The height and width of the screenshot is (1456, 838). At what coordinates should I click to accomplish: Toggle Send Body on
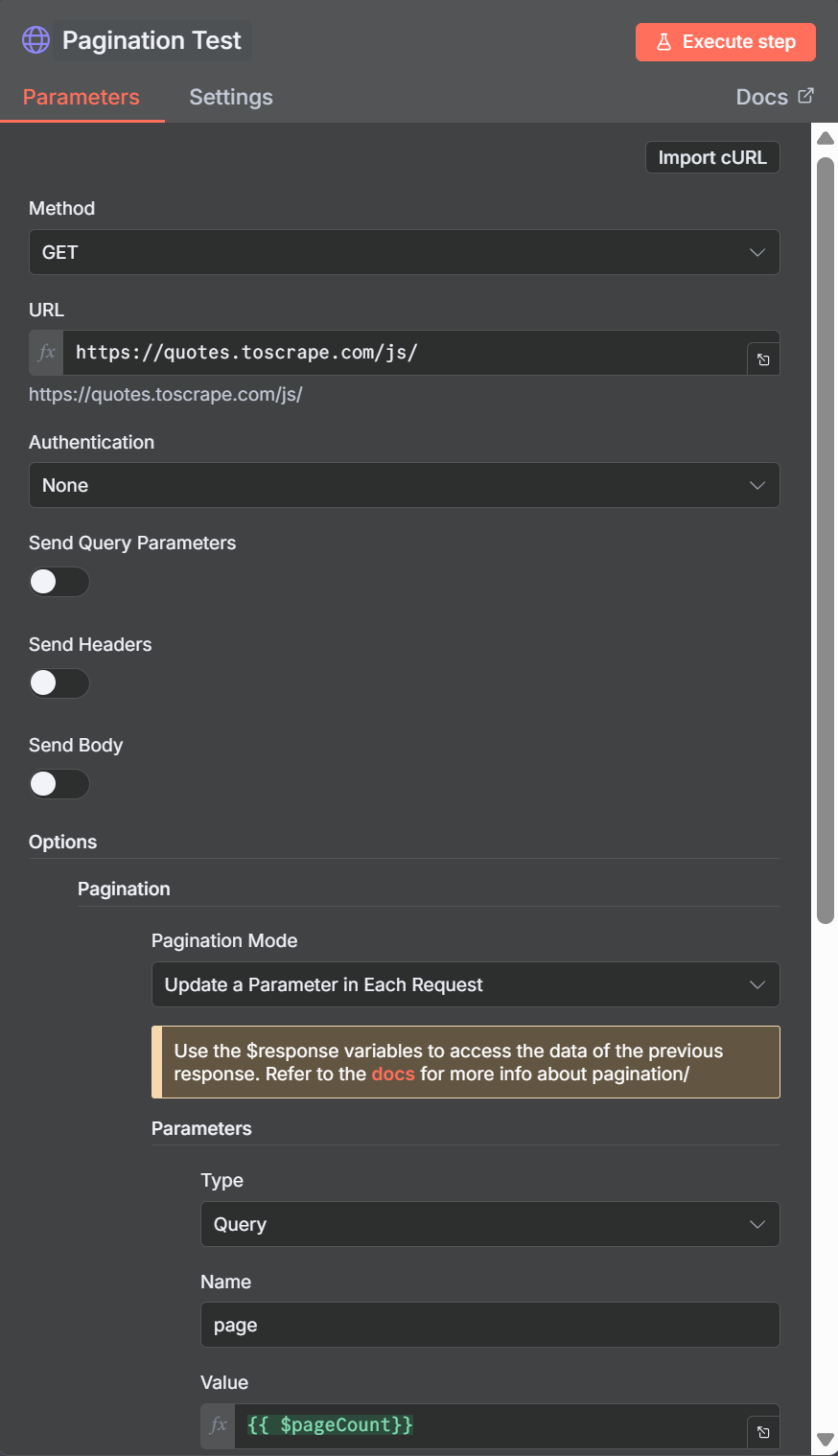coord(58,784)
